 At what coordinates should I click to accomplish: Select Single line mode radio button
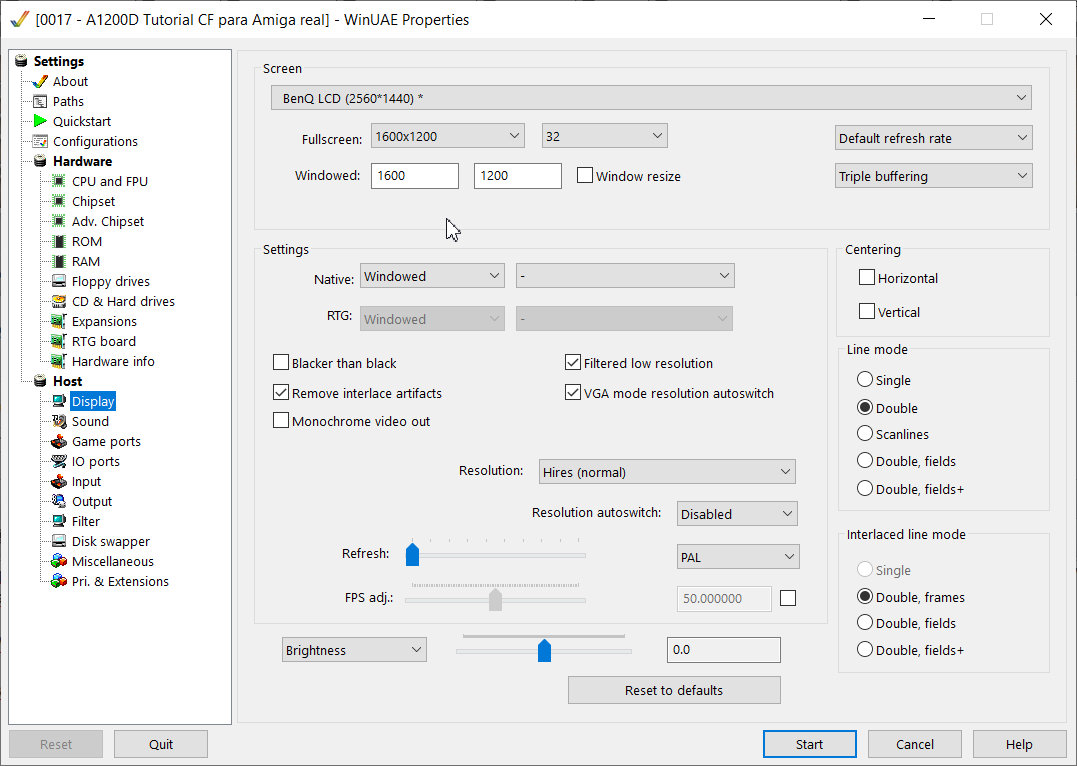pyautogui.click(x=865, y=379)
